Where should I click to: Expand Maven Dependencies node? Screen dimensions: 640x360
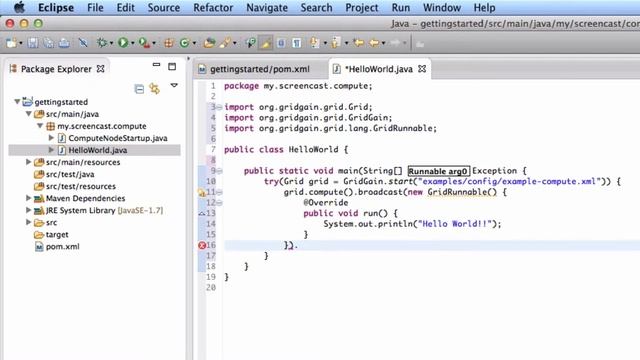pyautogui.click(x=29, y=198)
